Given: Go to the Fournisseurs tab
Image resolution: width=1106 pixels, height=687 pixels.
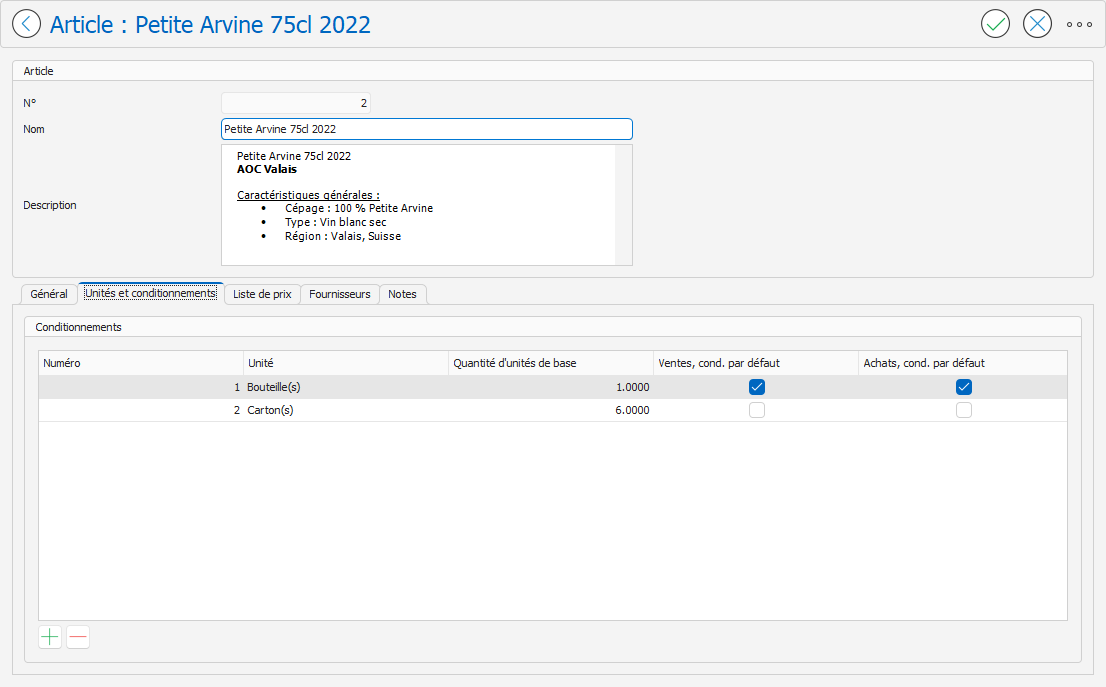Looking at the screenshot, I should pyautogui.click(x=339, y=294).
